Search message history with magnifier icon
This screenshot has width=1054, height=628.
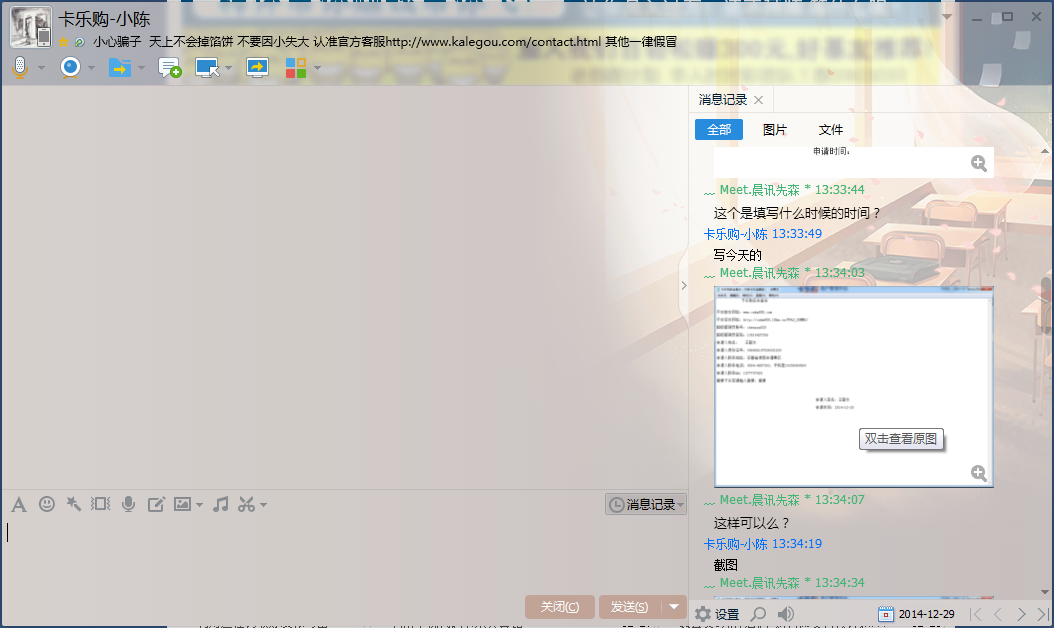click(x=759, y=614)
